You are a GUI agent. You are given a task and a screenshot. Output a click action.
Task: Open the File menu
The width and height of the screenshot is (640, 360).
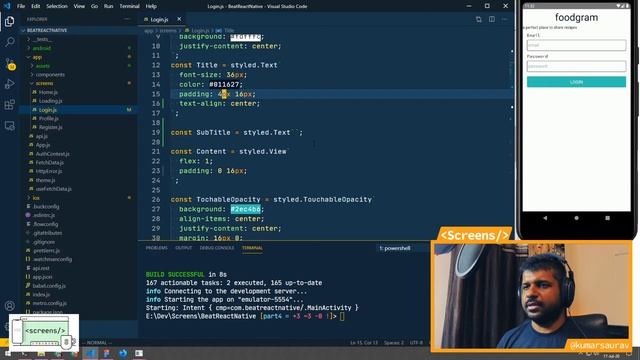tap(21, 6)
